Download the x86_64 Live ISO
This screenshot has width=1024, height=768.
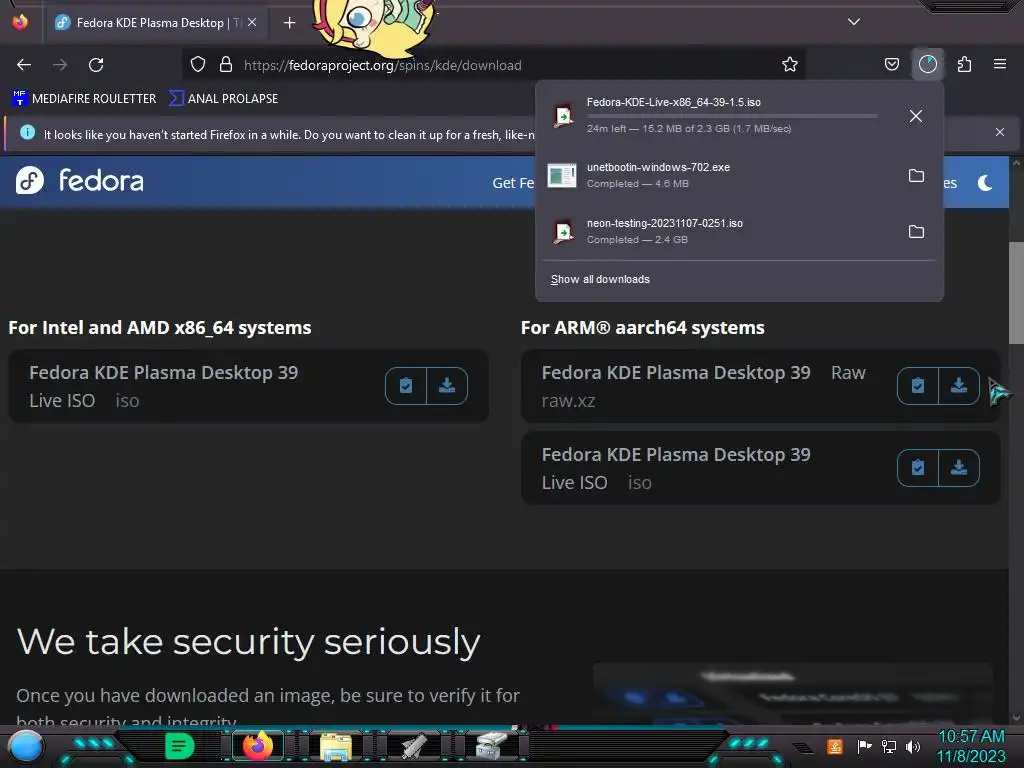coord(447,386)
